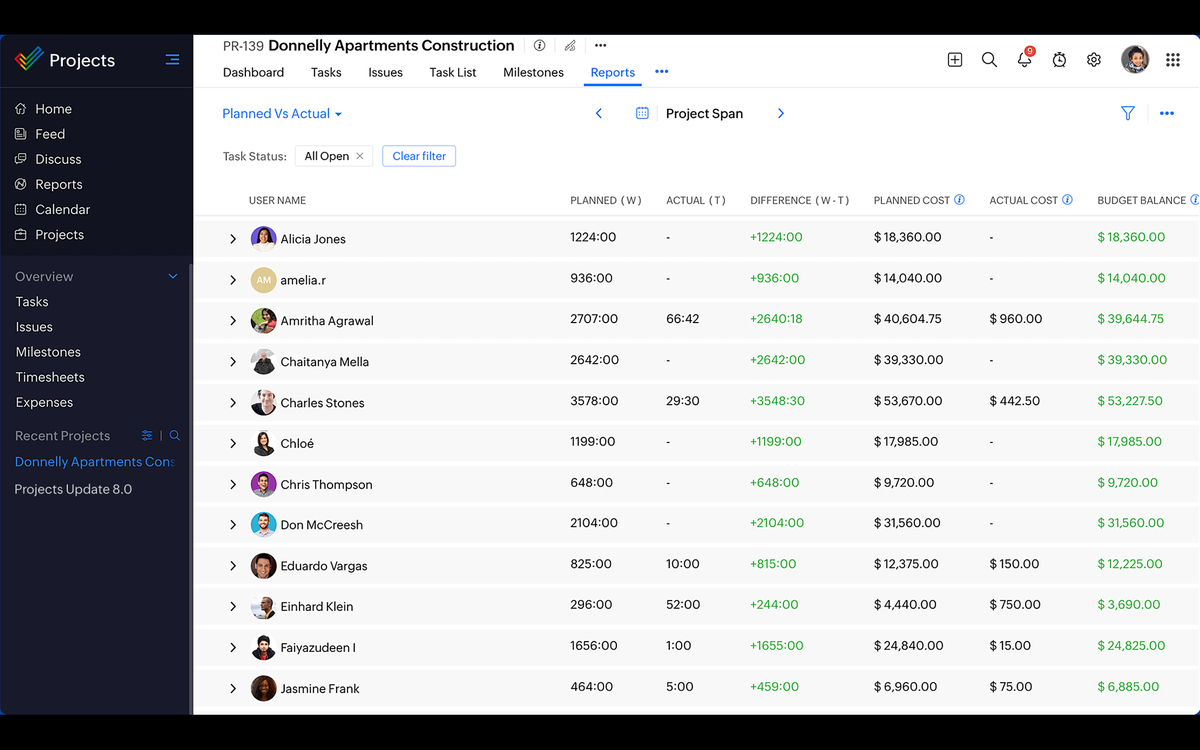1200x750 pixels.
Task: Collapse sidebar with hamburger menu icon
Action: coord(172,60)
